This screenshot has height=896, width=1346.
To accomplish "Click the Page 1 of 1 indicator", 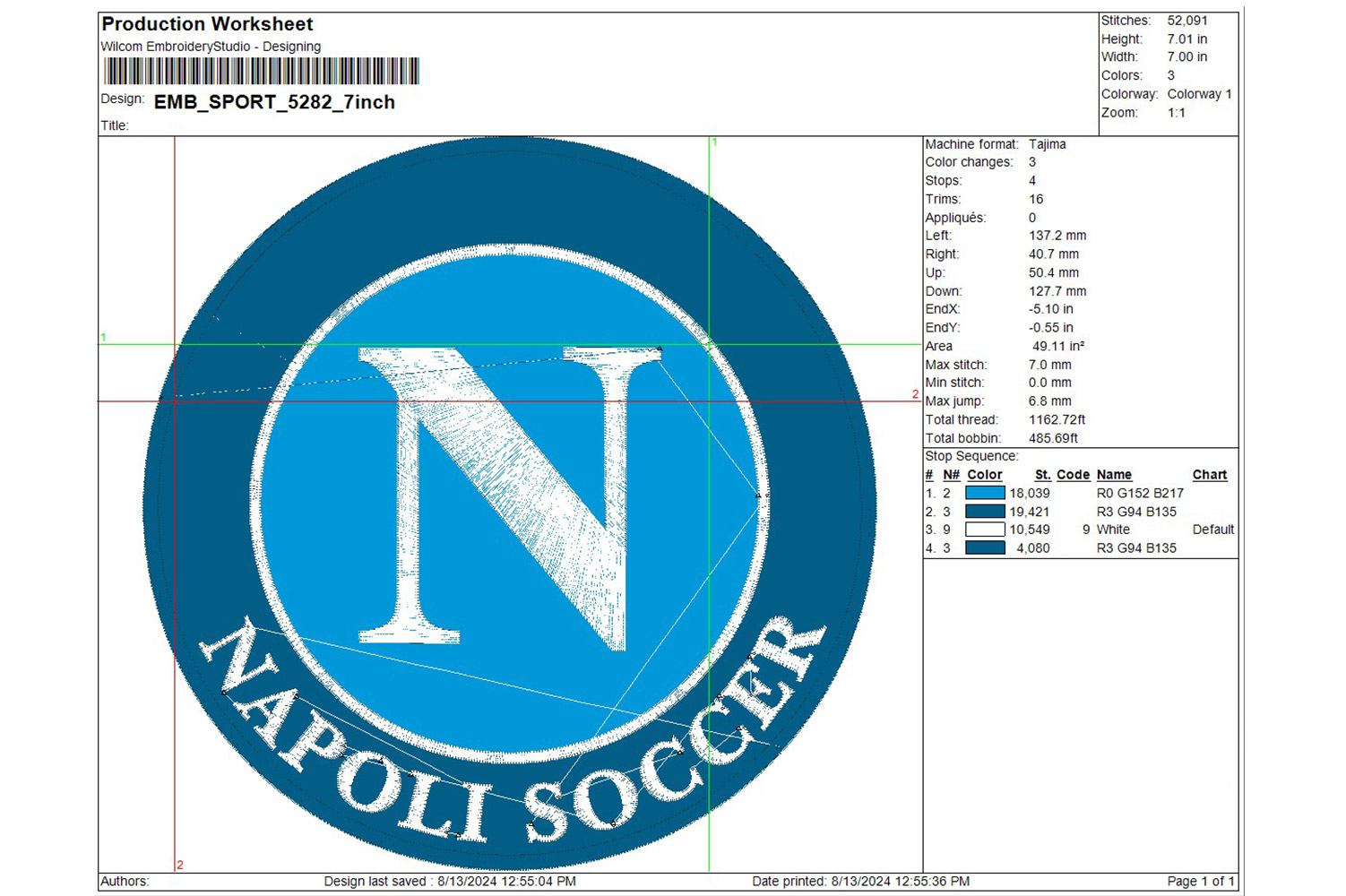I will [1200, 882].
